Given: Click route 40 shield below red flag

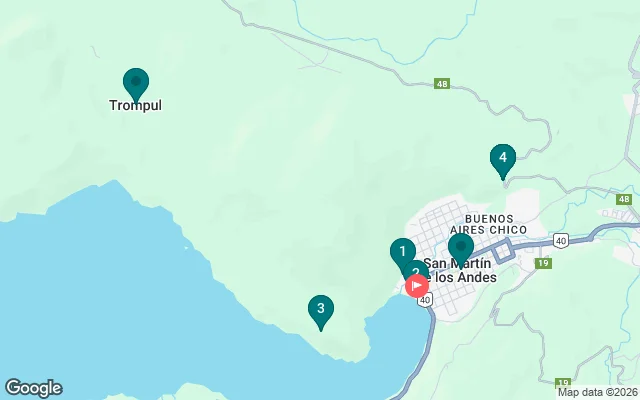Looking at the screenshot, I should pyautogui.click(x=425, y=300).
